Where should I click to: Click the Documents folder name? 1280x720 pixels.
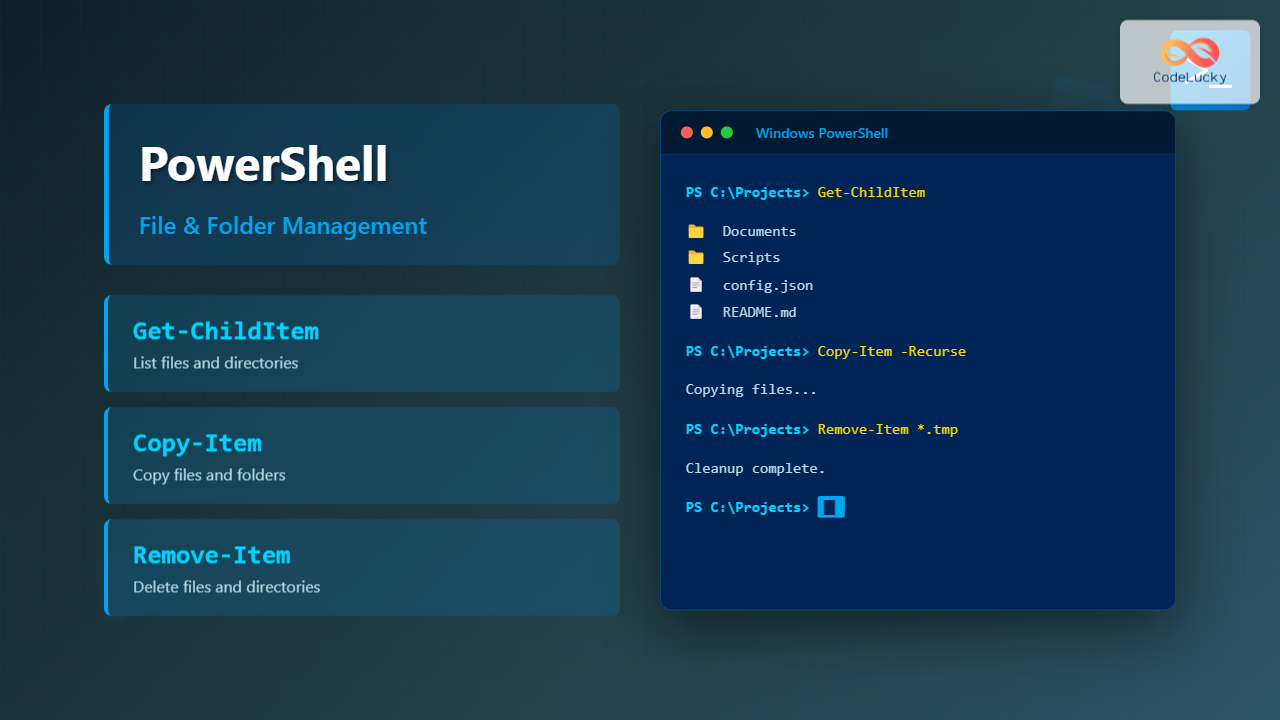point(759,231)
